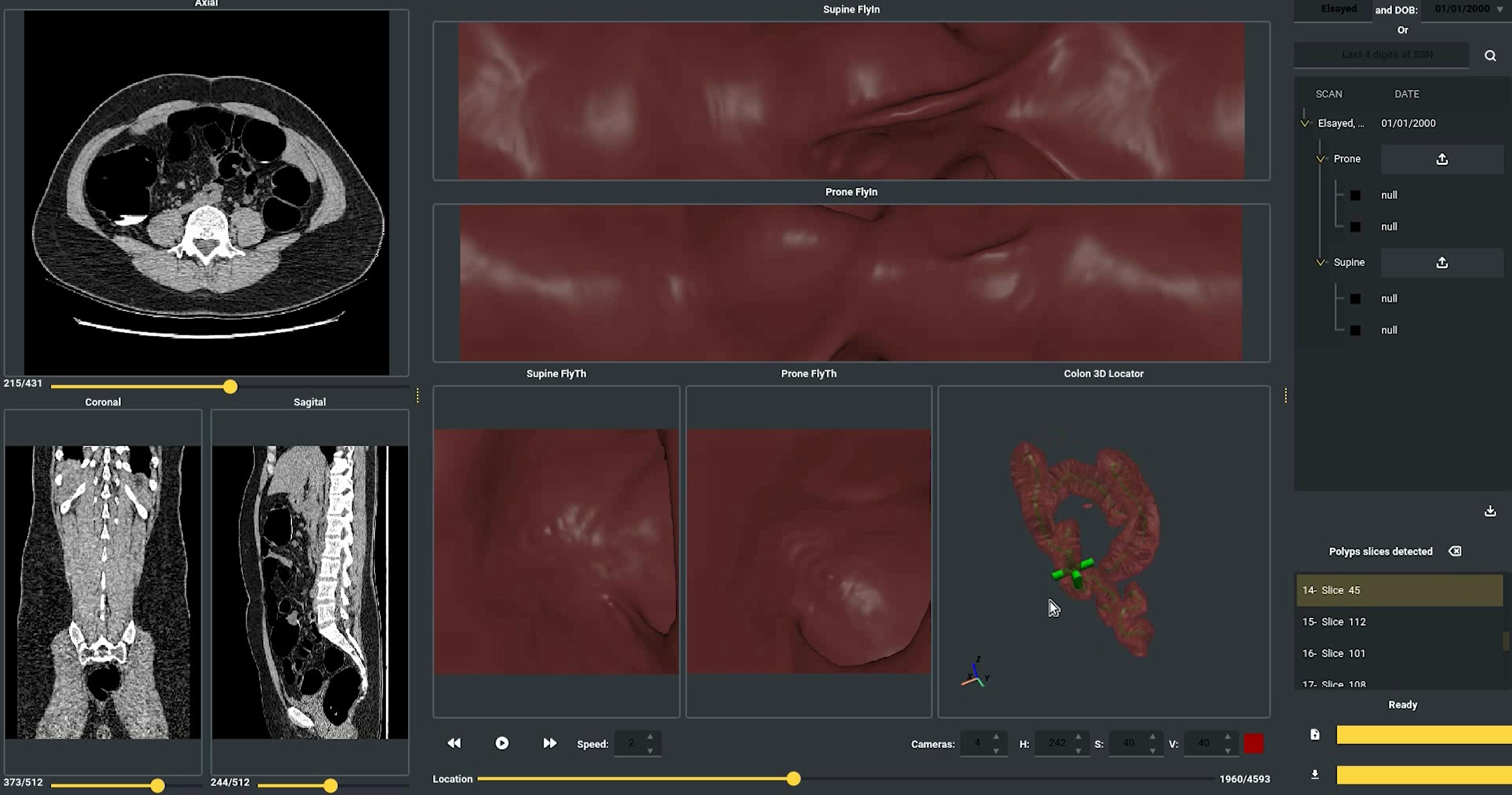Check the first null checkbox under Prone
Viewport: 1512px width, 795px height.
click(1356, 195)
